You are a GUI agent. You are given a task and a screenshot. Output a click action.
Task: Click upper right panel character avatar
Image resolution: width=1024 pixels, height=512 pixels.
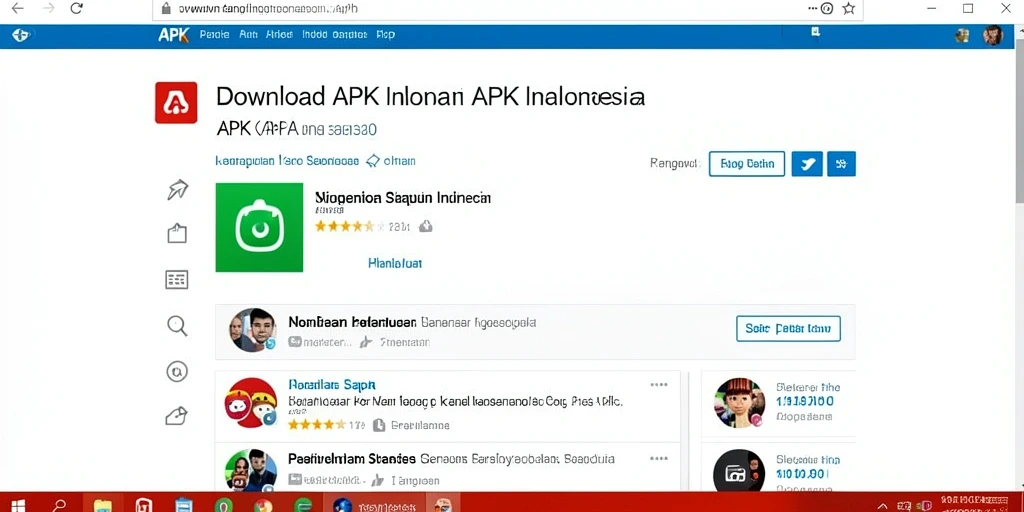tap(739, 403)
